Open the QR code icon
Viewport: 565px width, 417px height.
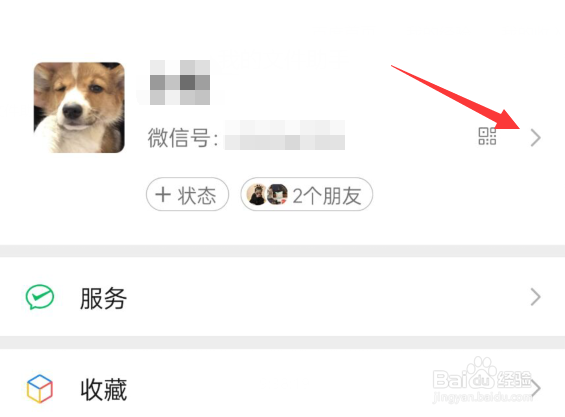pyautogui.click(x=487, y=136)
